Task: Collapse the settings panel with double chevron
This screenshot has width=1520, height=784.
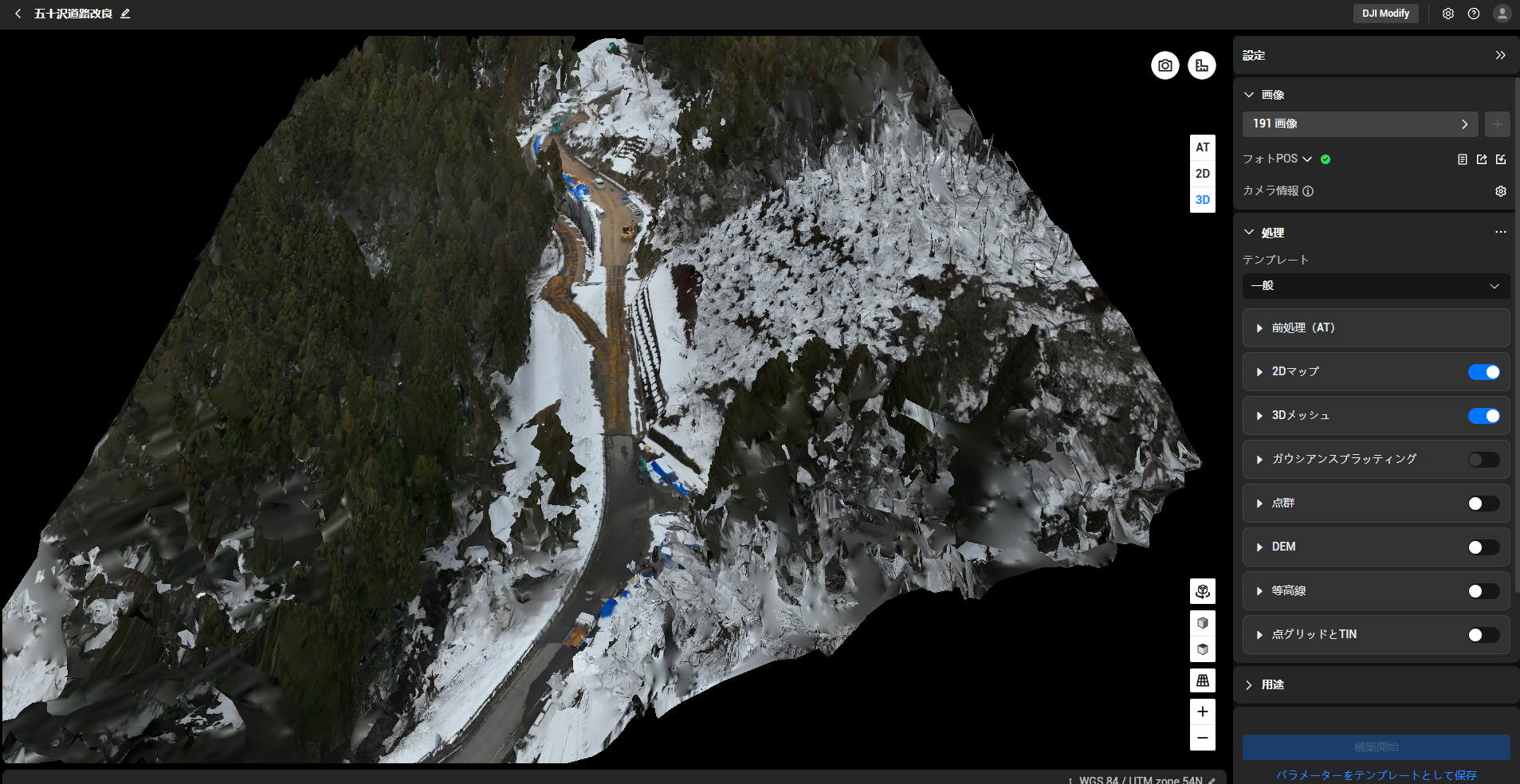Action: point(1500,55)
